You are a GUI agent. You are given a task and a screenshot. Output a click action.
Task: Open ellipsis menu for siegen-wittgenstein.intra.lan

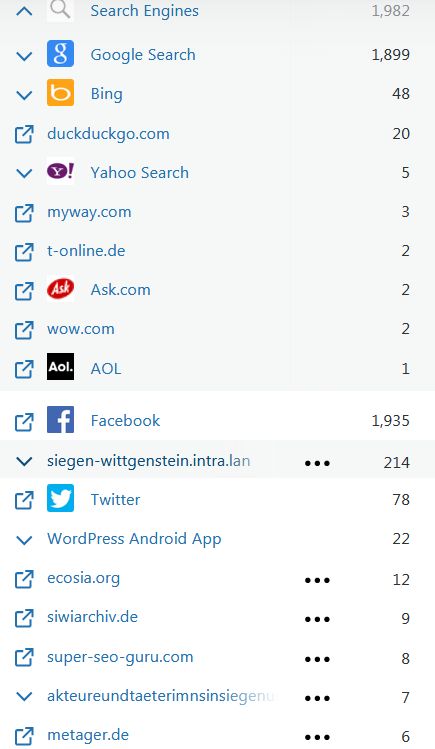coord(317,463)
